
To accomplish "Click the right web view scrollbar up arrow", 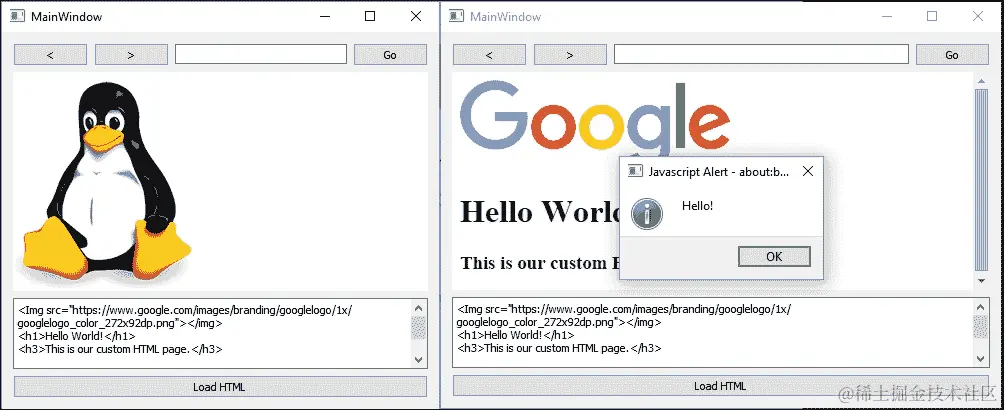I will pyautogui.click(x=981, y=81).
